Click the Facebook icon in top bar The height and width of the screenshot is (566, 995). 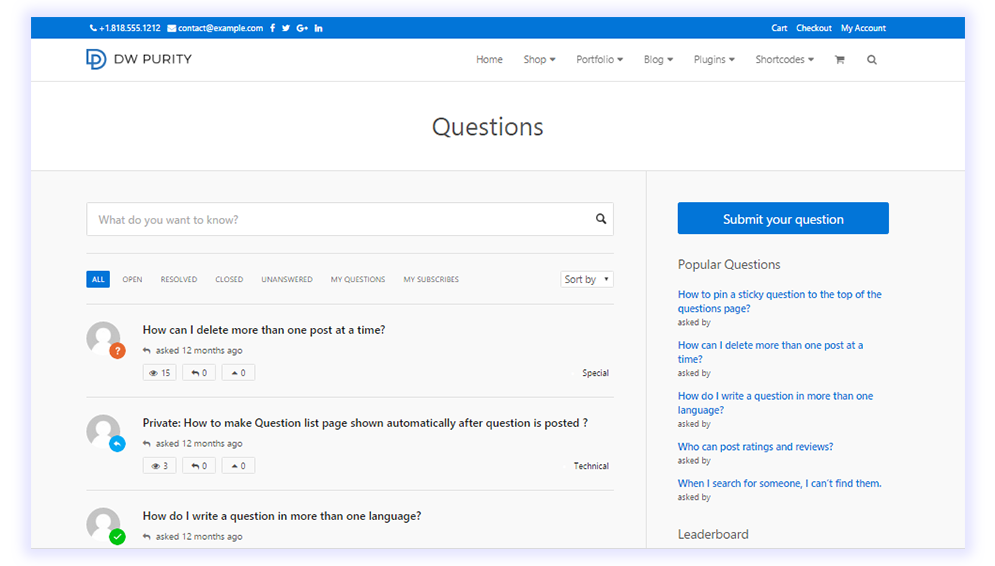click(x=272, y=28)
